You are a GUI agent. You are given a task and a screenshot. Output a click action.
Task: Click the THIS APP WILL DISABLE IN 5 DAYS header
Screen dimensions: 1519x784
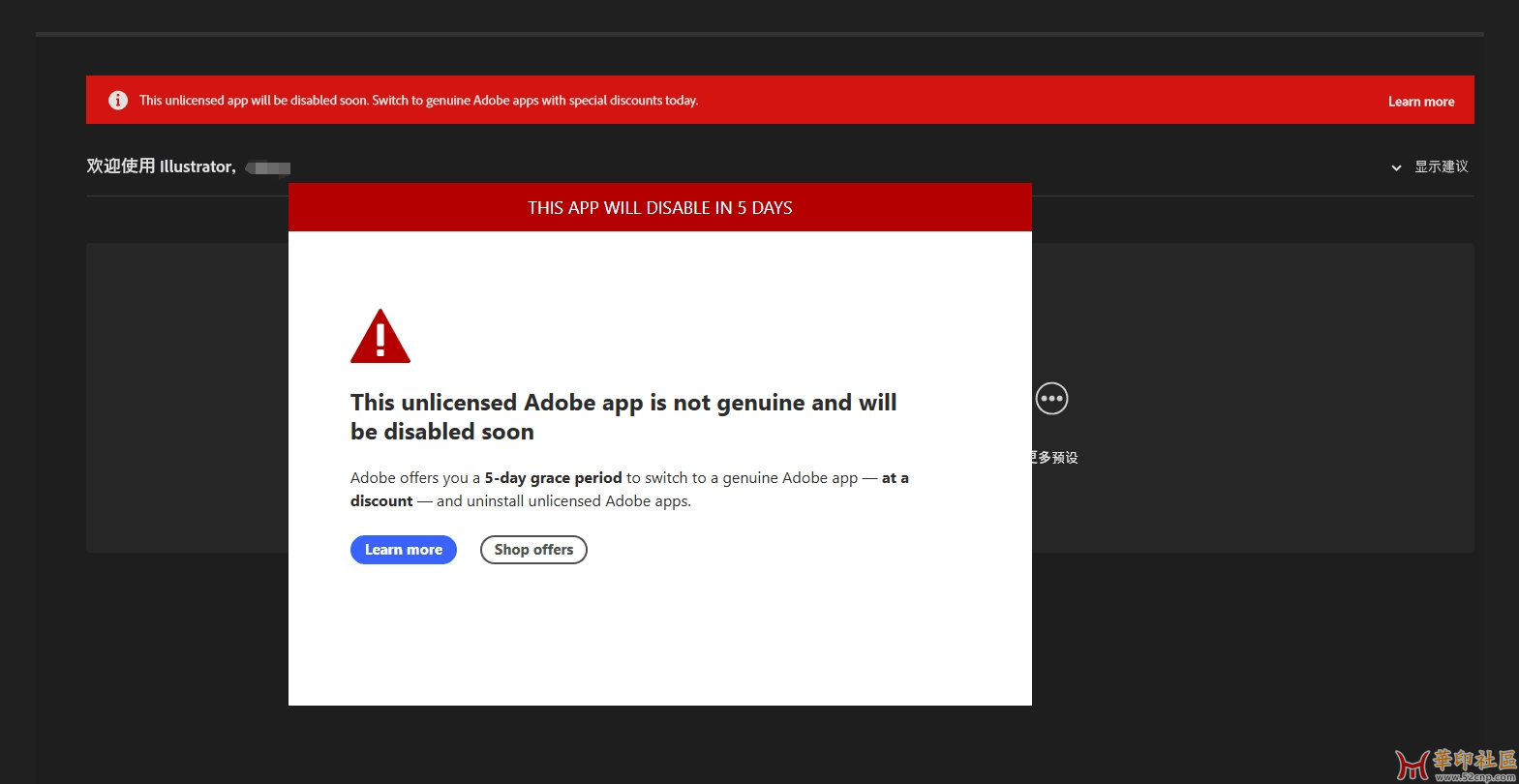pyautogui.click(x=660, y=208)
